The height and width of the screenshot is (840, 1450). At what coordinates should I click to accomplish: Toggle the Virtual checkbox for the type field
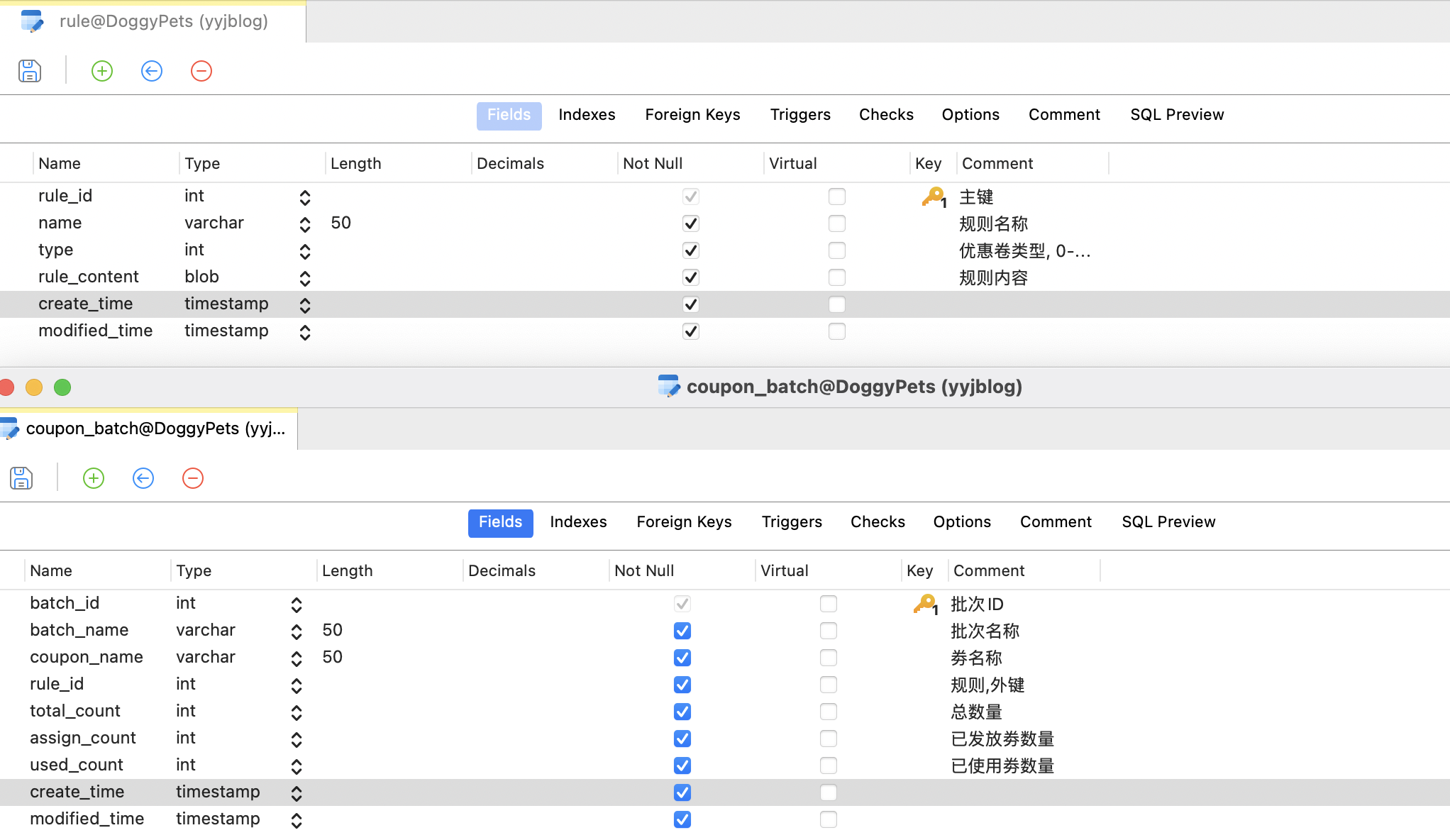coord(837,250)
